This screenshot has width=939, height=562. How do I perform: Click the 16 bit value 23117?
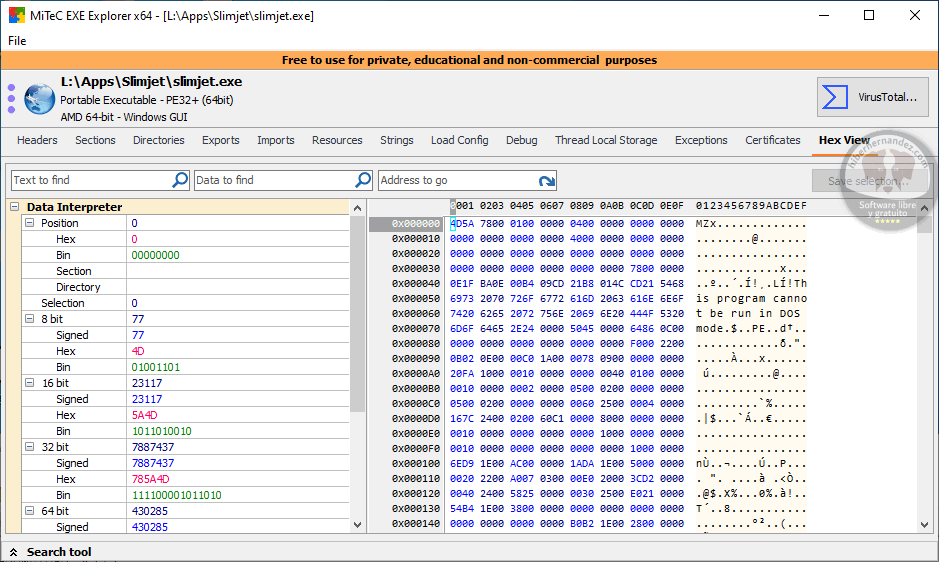point(147,383)
